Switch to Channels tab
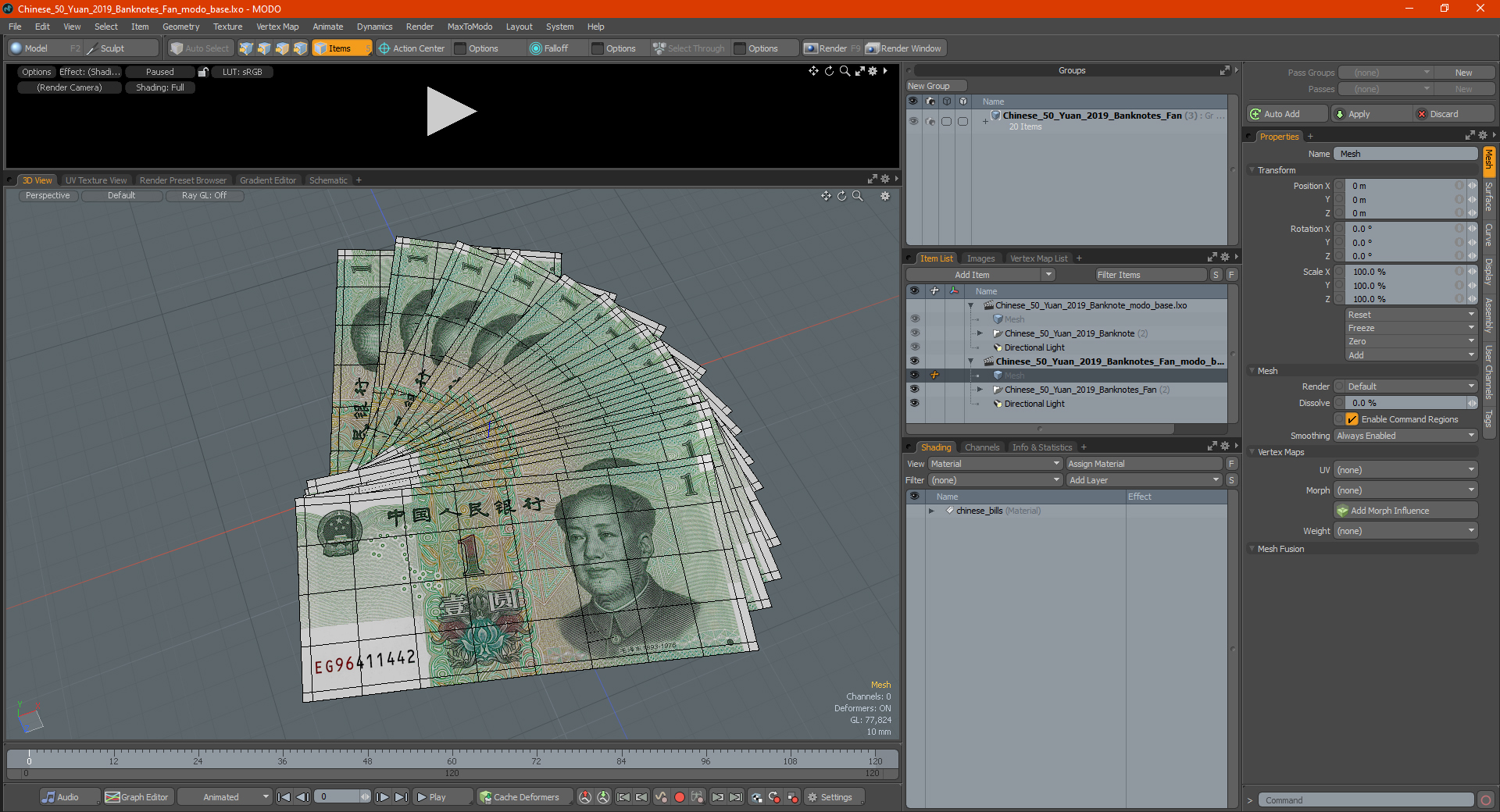Image resolution: width=1500 pixels, height=812 pixels. click(x=981, y=447)
